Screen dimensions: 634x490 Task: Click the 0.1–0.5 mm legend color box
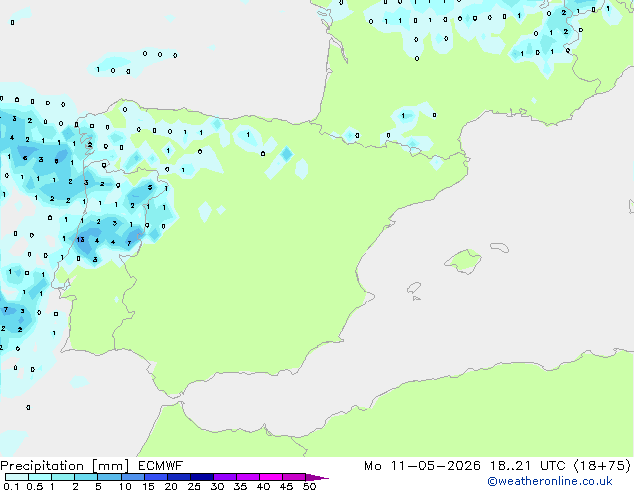[x=17, y=477]
